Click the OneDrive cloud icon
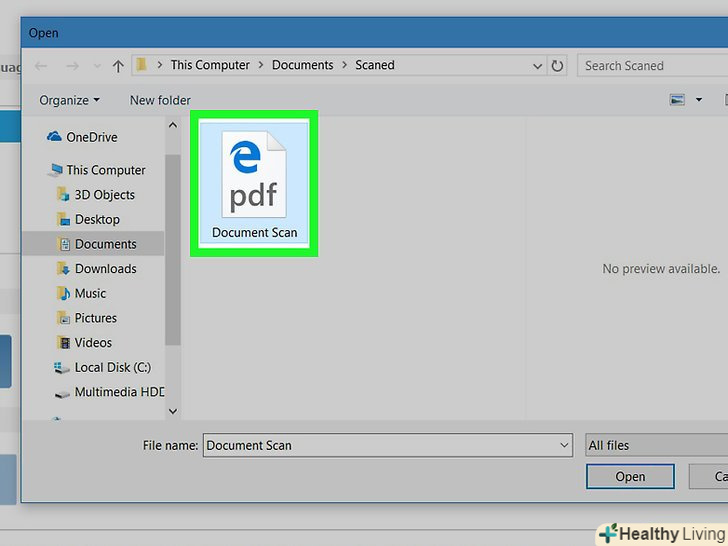The image size is (728, 546). 54,136
